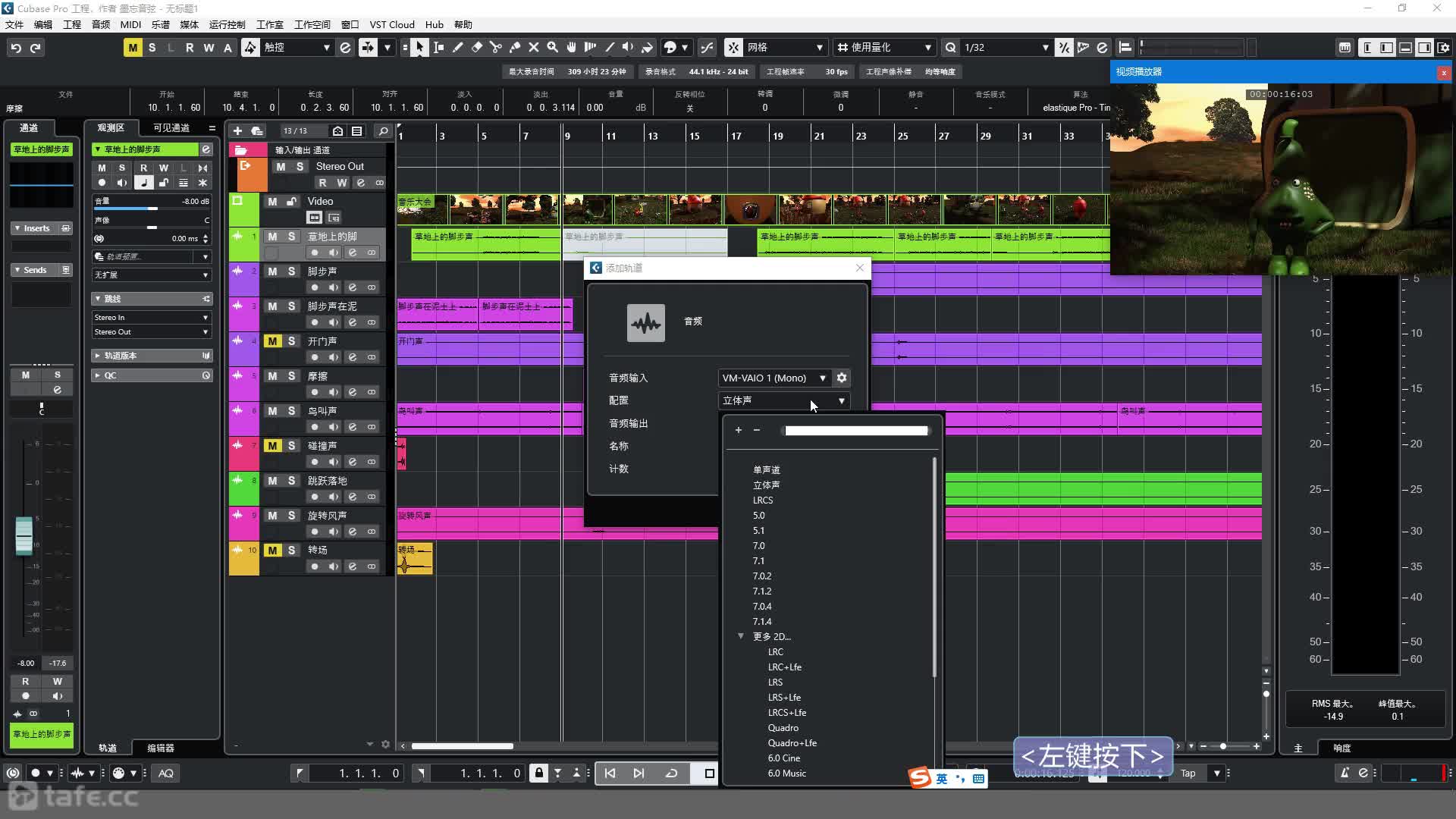Click the Tap tempo button
The height and width of the screenshot is (819, 1456).
(1188, 773)
